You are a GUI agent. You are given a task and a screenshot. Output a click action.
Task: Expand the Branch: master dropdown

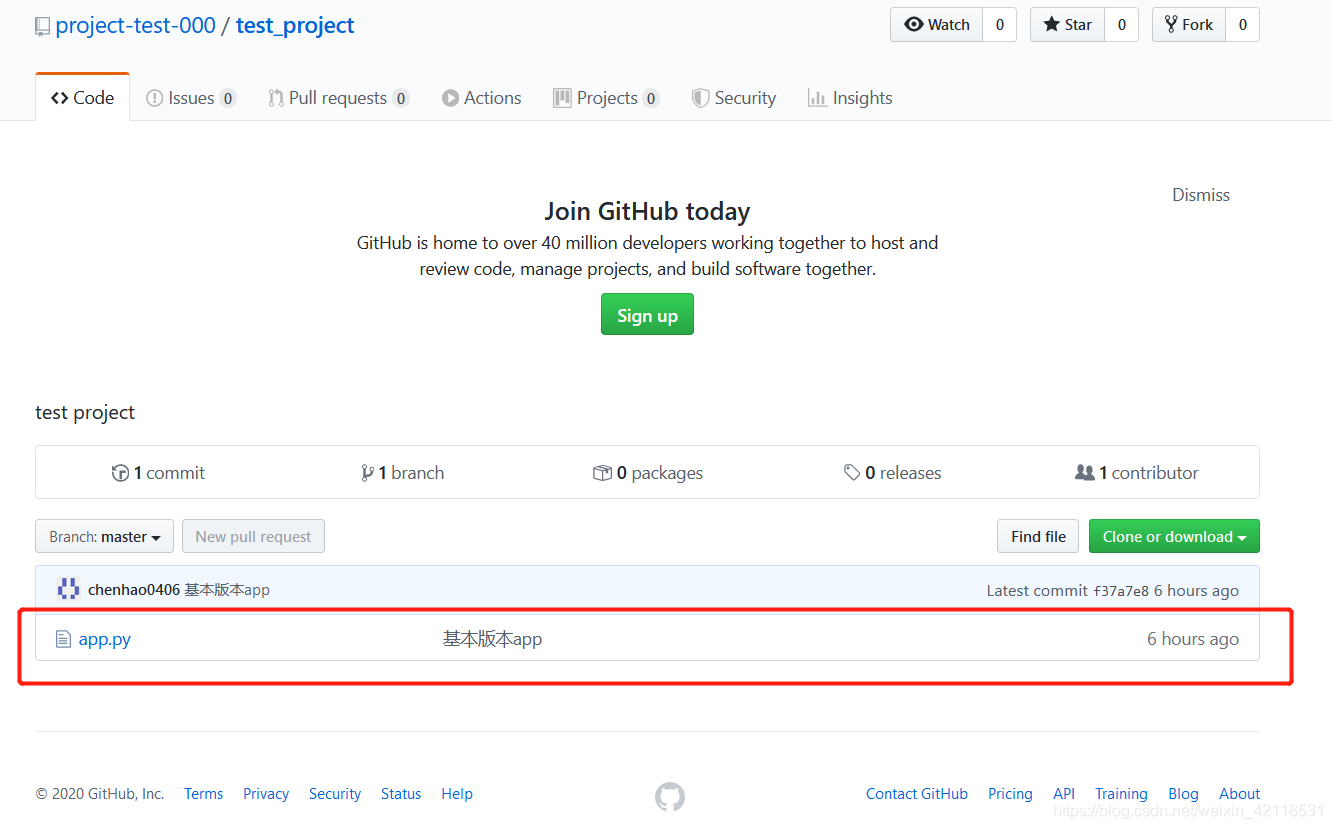(x=105, y=537)
